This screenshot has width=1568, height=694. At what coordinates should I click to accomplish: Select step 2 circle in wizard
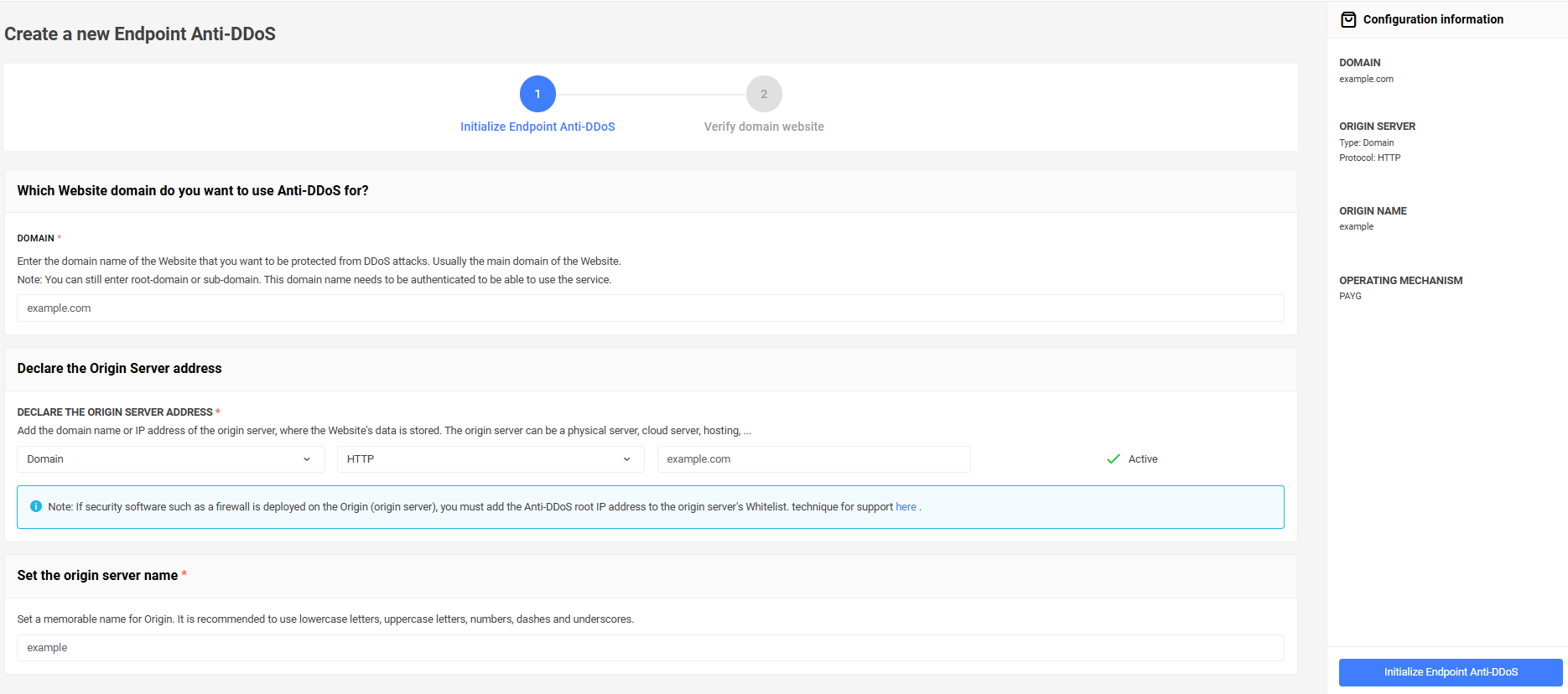(764, 94)
